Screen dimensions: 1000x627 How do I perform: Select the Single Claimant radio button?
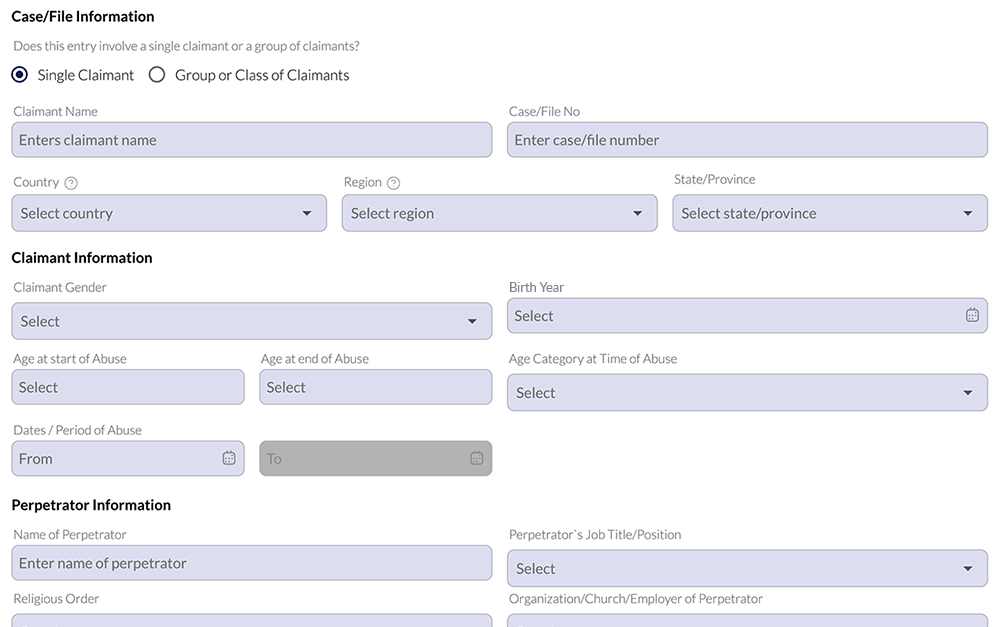tap(20, 75)
